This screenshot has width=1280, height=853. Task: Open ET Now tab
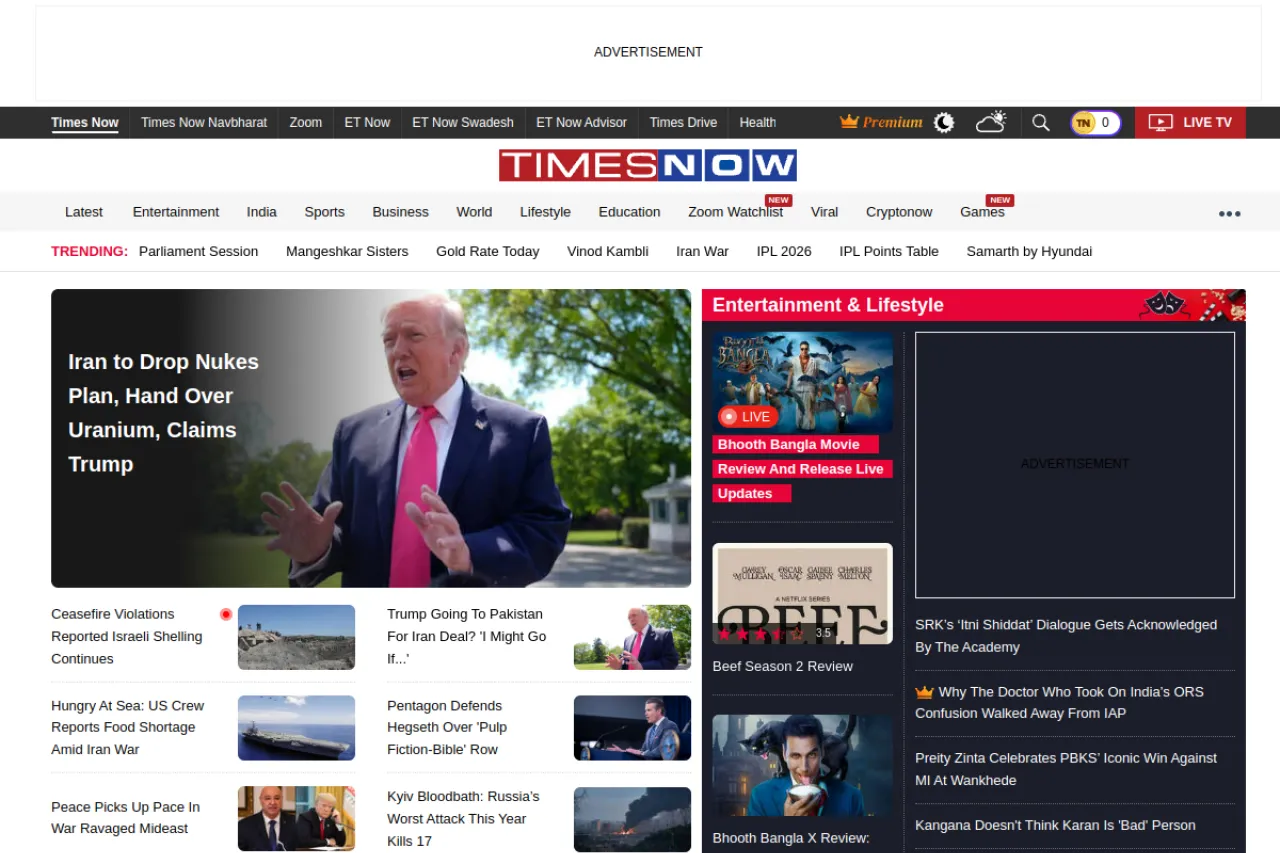pos(367,122)
